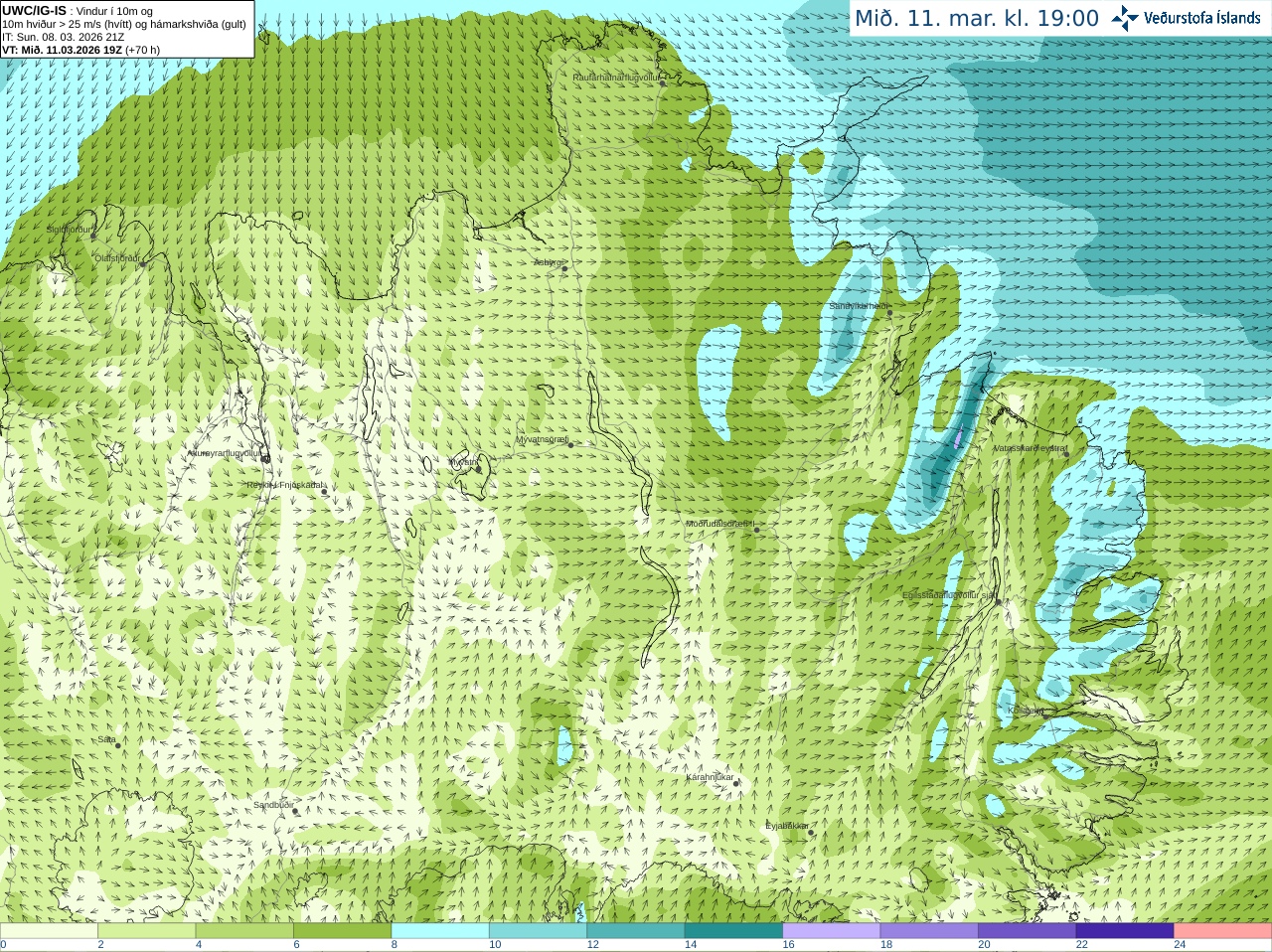
Task: Click the 20–22 m/s violet swatch
Action: (x=1028, y=931)
